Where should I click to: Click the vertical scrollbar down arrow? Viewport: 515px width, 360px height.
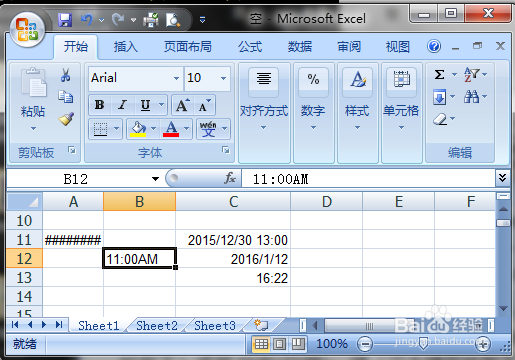[x=503, y=308]
